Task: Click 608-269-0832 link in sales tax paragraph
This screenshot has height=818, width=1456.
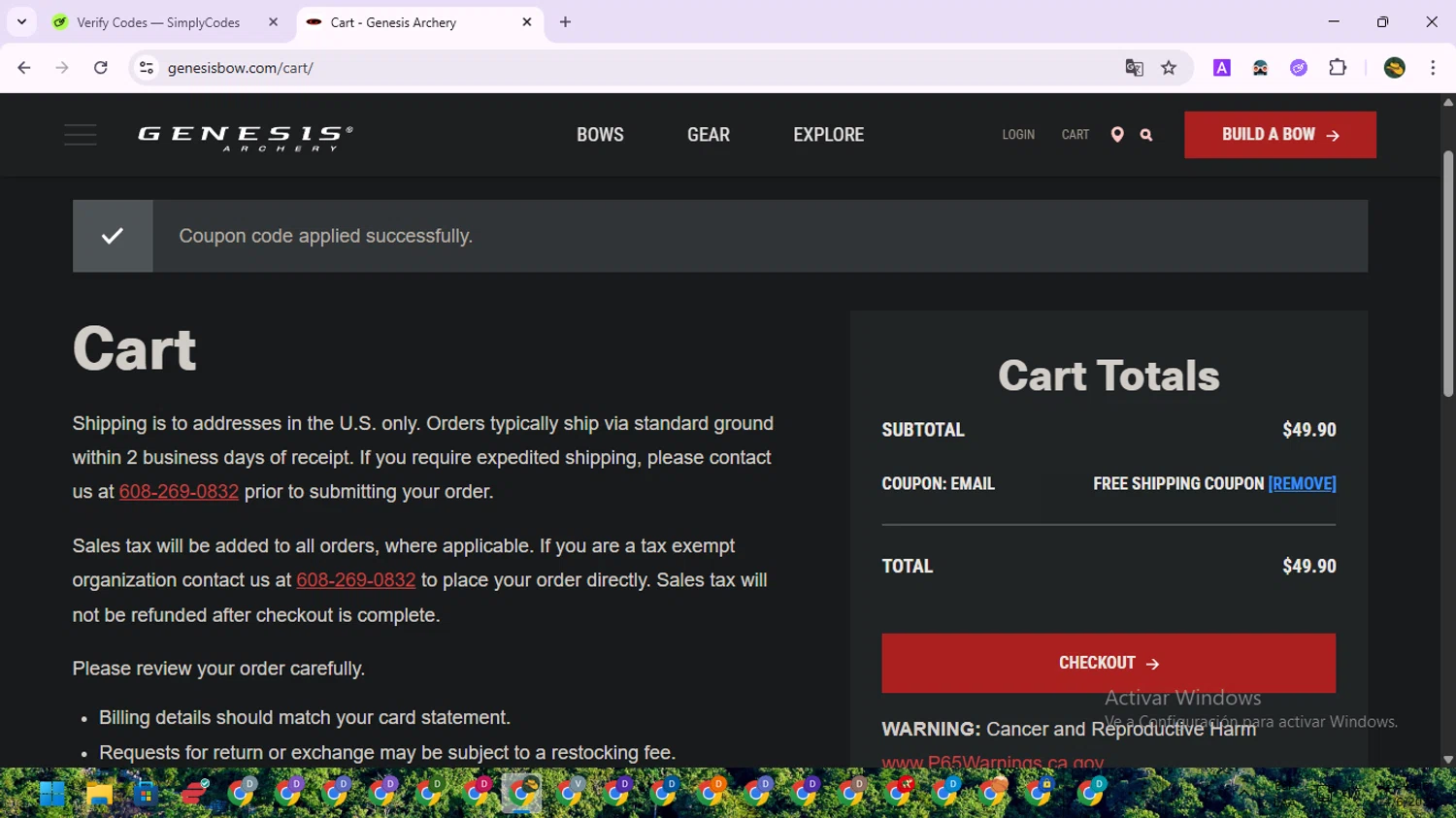Action: pyautogui.click(x=356, y=580)
